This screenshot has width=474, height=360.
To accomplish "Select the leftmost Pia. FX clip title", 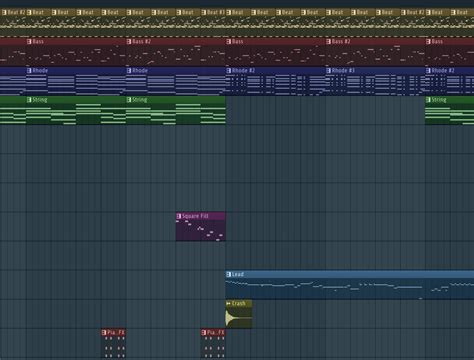I will point(116,332).
